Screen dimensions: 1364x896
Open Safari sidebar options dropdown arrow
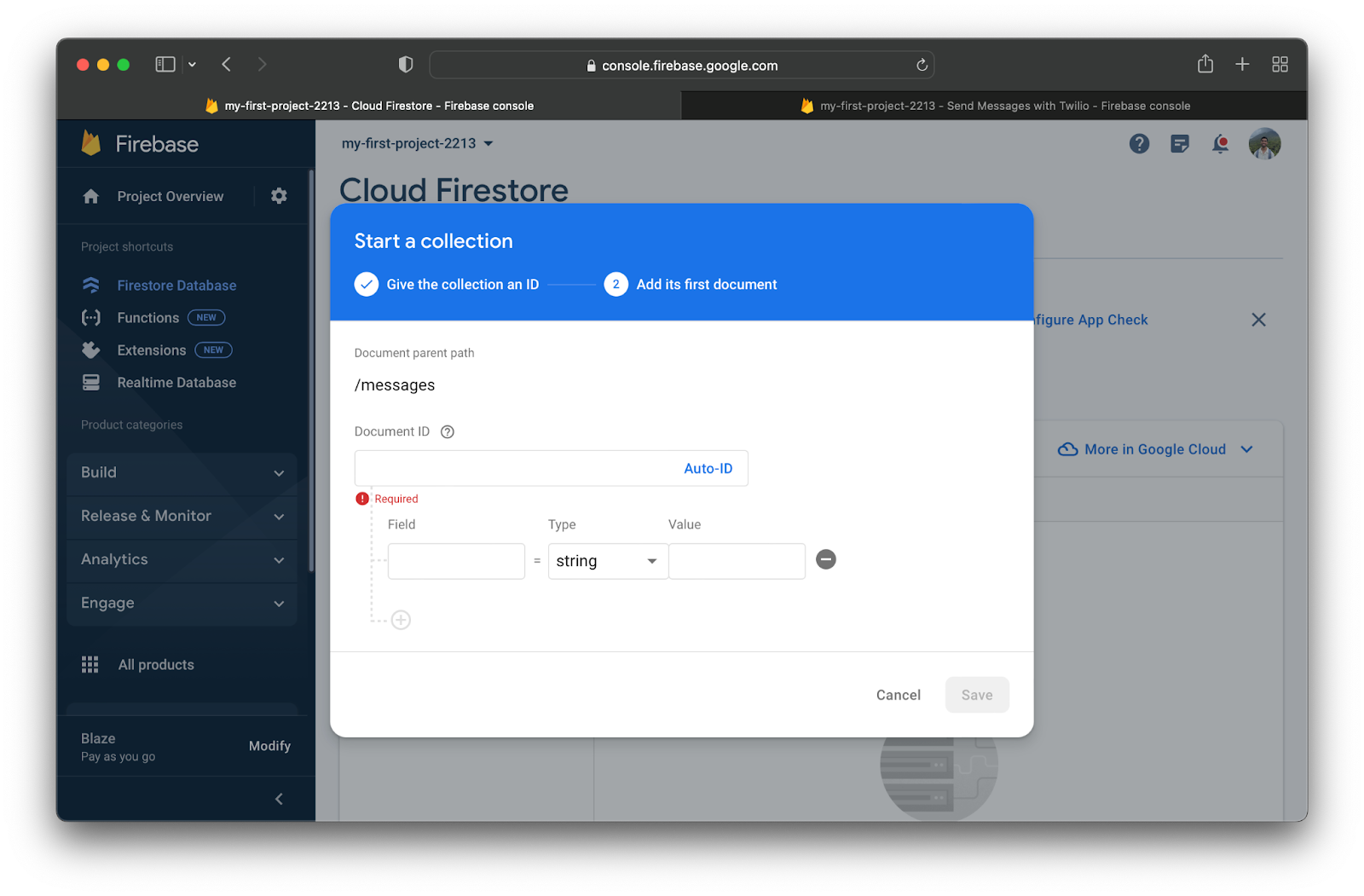click(192, 65)
